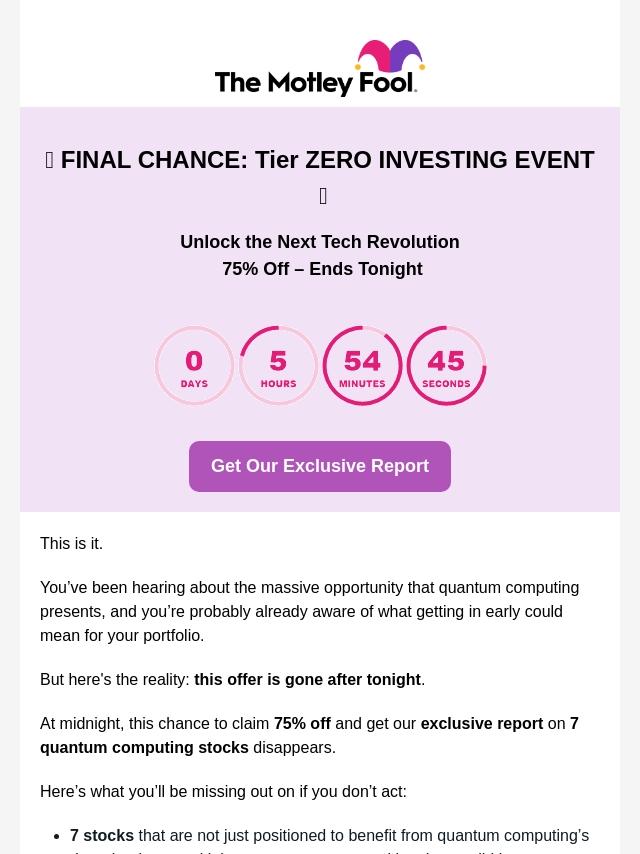Screen dimensions: 640x854
Task: Click the bold "this offer is gone after tonight" text
Action: [307, 679]
